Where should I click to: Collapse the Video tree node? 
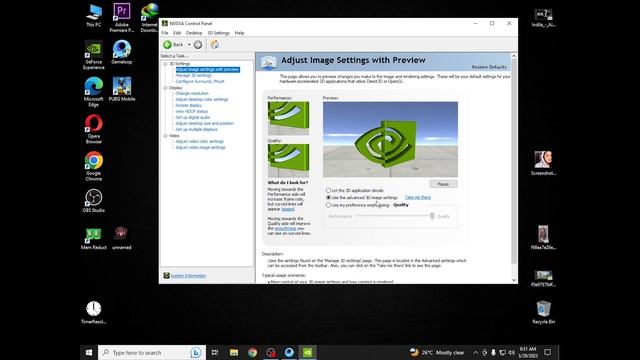coord(165,136)
